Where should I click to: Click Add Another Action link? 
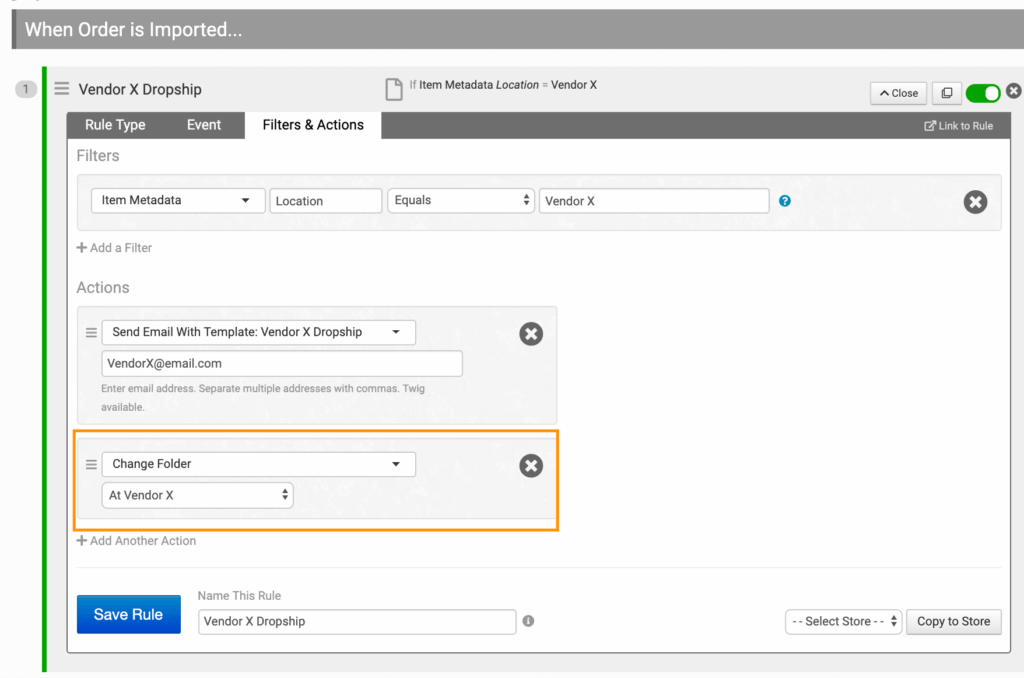click(x=137, y=541)
